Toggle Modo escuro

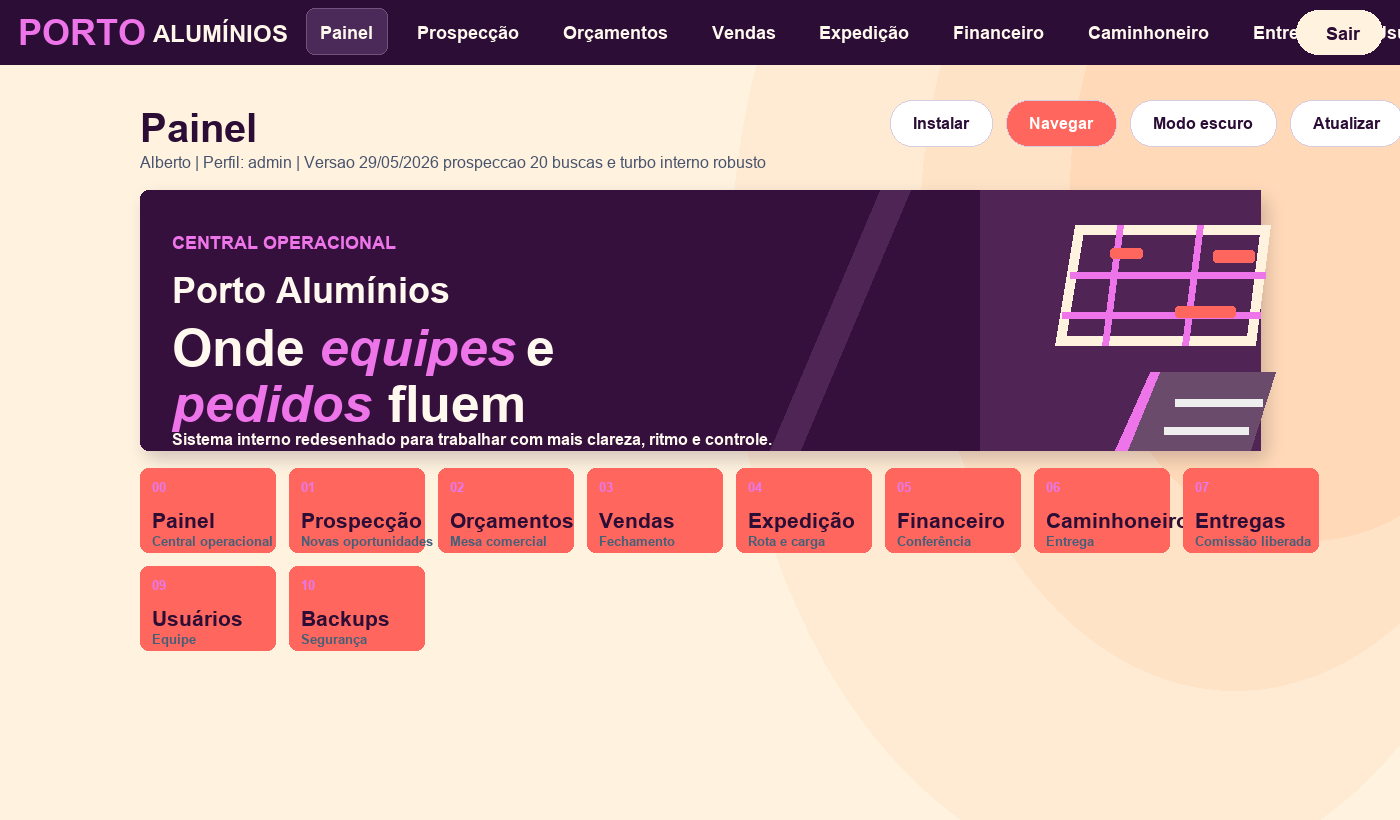1203,124
